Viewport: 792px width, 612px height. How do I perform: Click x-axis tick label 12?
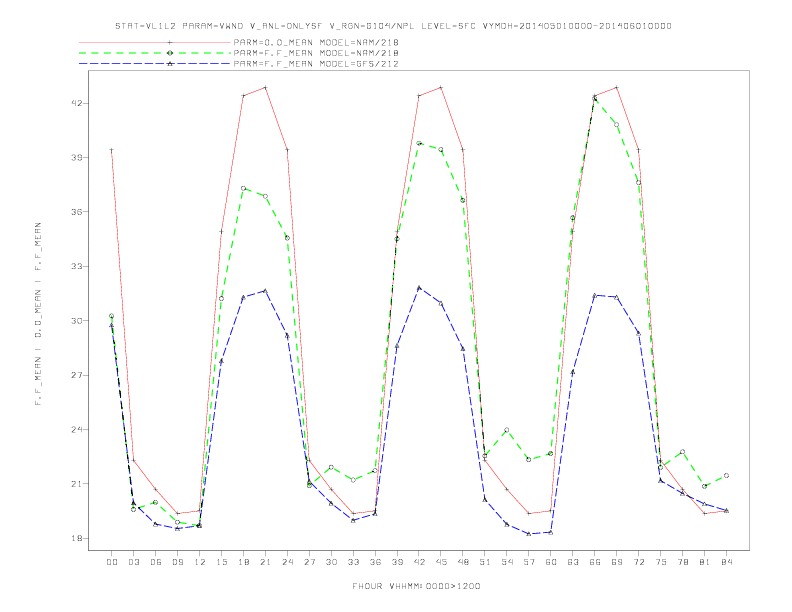coord(200,562)
